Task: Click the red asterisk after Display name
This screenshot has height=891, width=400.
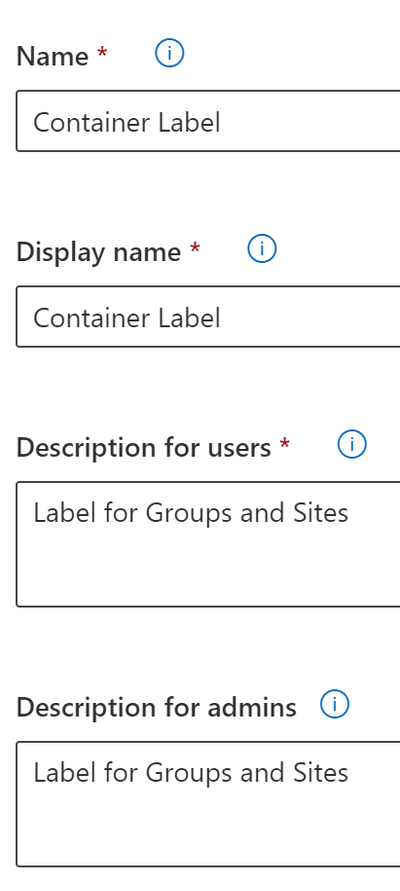Action: click(195, 248)
